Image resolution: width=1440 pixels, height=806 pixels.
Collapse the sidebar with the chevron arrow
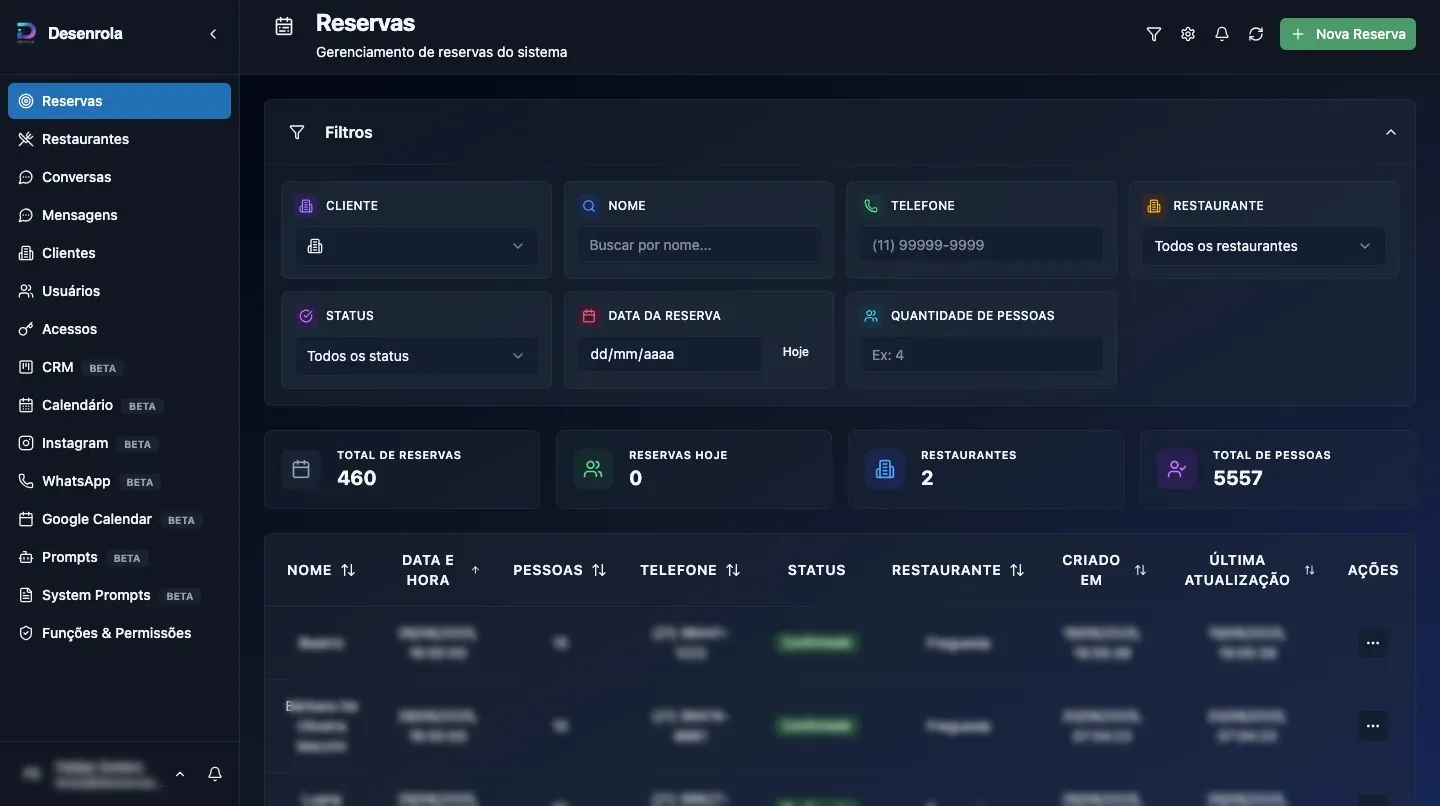coord(213,34)
